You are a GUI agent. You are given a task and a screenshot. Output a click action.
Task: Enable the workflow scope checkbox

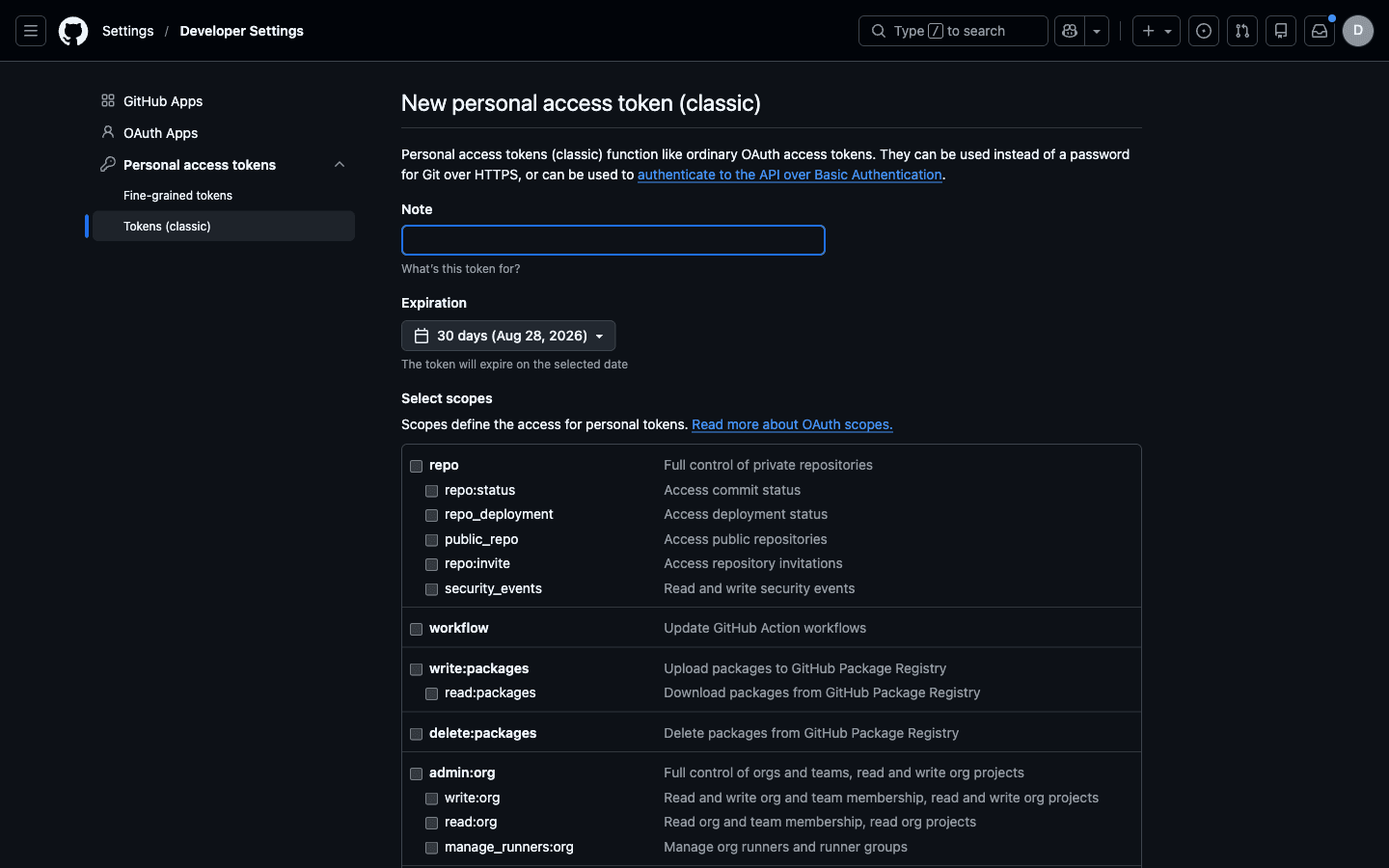417,629
